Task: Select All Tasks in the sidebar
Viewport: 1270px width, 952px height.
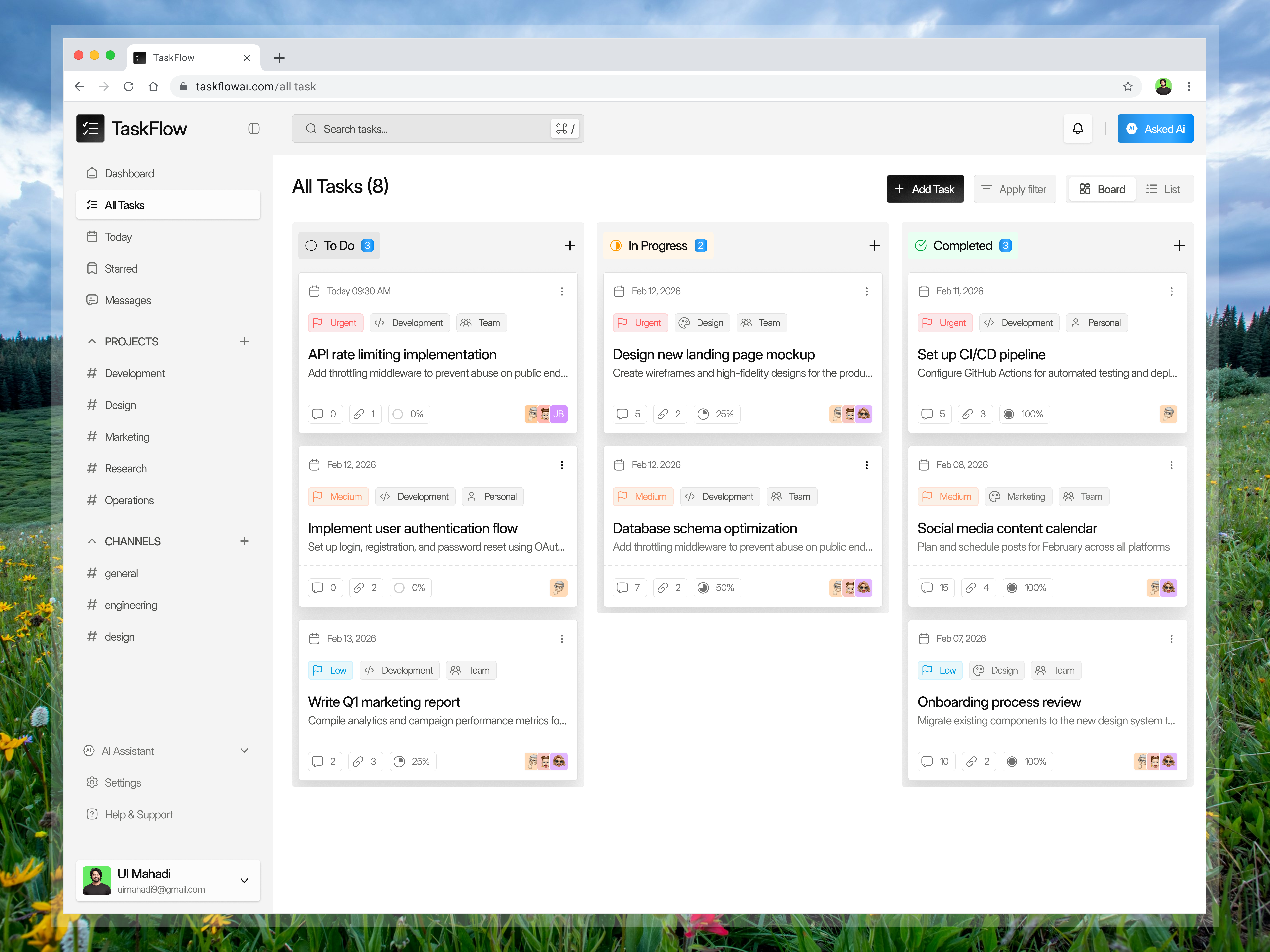Action: [124, 205]
